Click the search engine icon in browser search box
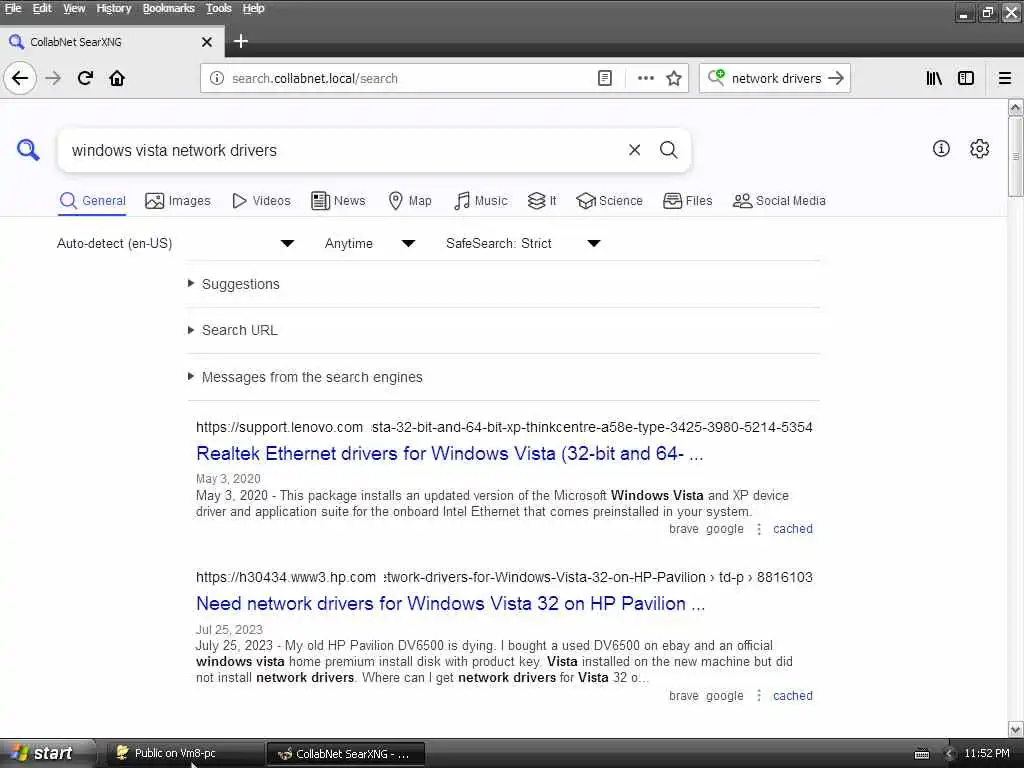This screenshot has height=768, width=1024. click(716, 78)
